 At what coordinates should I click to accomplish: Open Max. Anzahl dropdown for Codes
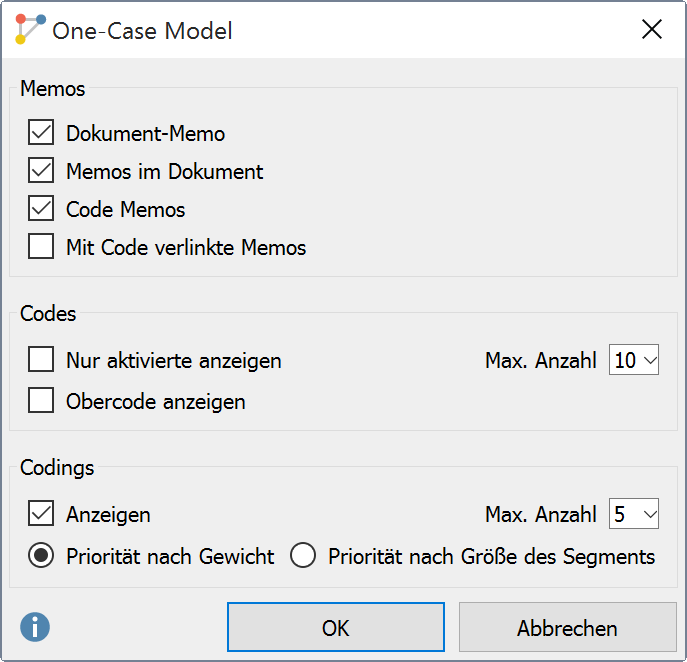point(634,360)
